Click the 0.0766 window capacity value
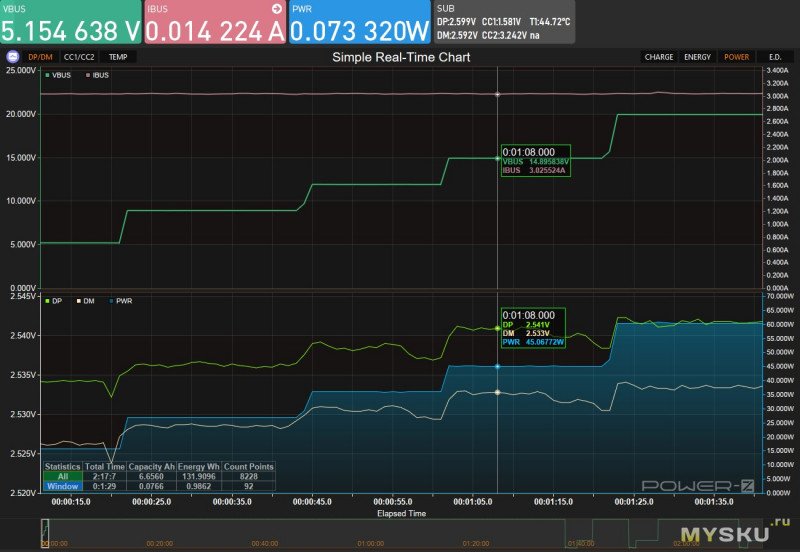The image size is (800, 552). point(151,486)
